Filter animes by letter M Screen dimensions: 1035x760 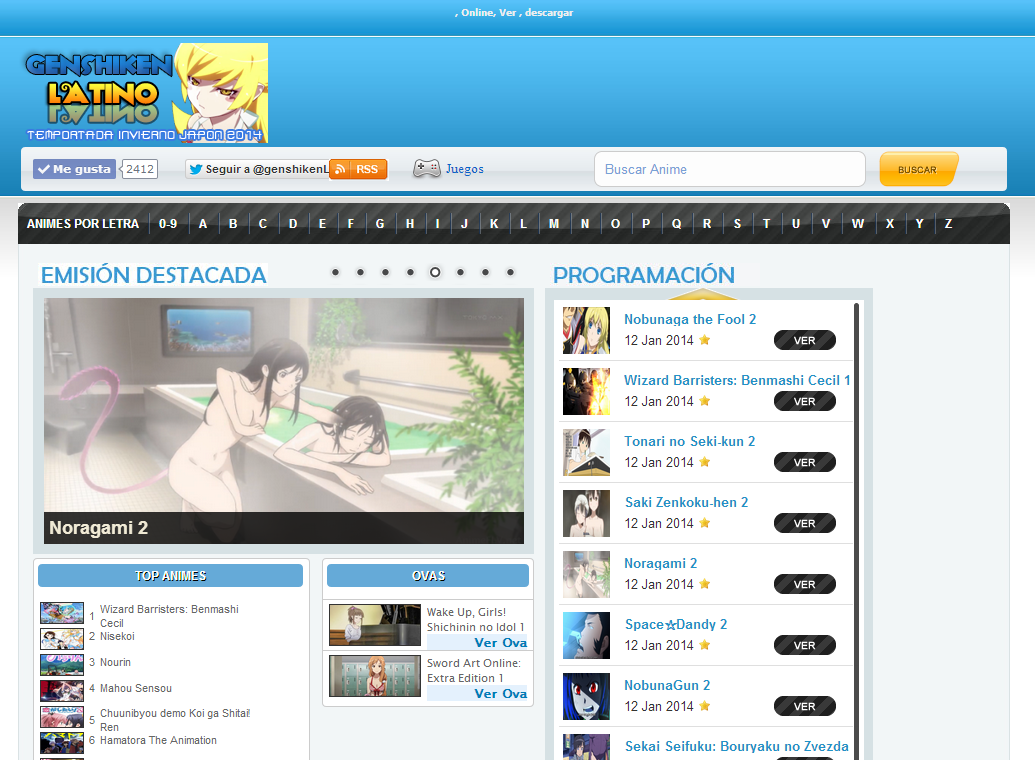[554, 224]
